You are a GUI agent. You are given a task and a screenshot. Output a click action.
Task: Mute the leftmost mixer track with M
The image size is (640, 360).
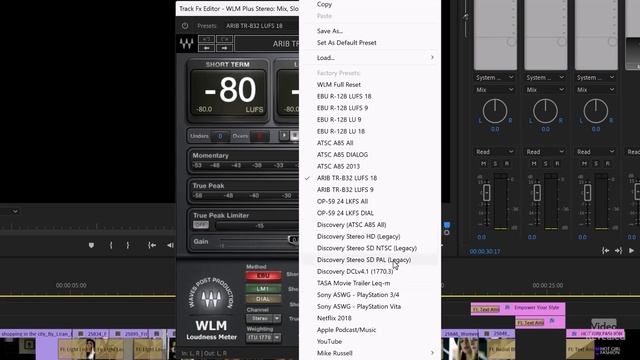(484, 163)
